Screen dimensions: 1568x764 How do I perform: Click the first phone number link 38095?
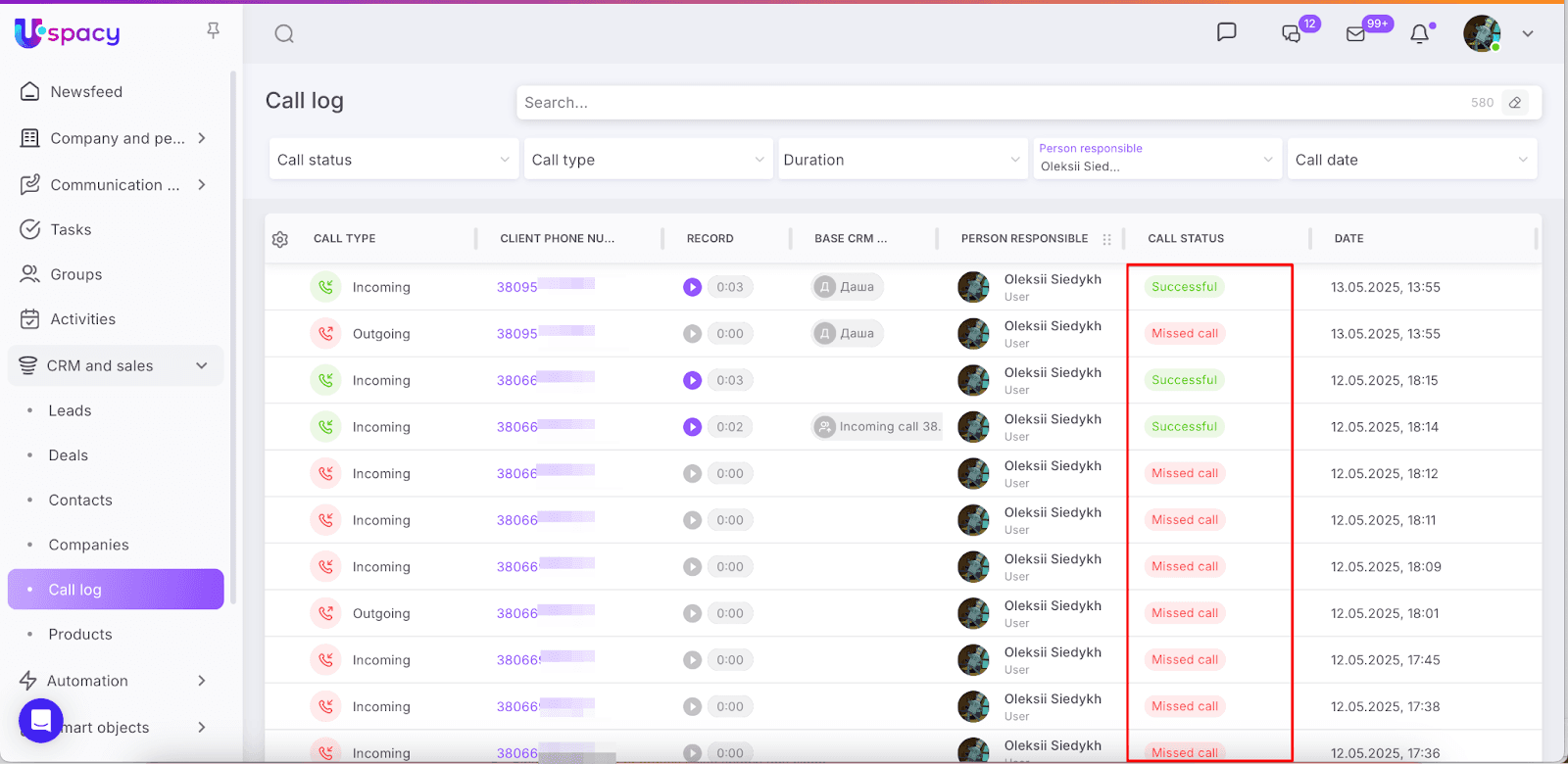[517, 287]
